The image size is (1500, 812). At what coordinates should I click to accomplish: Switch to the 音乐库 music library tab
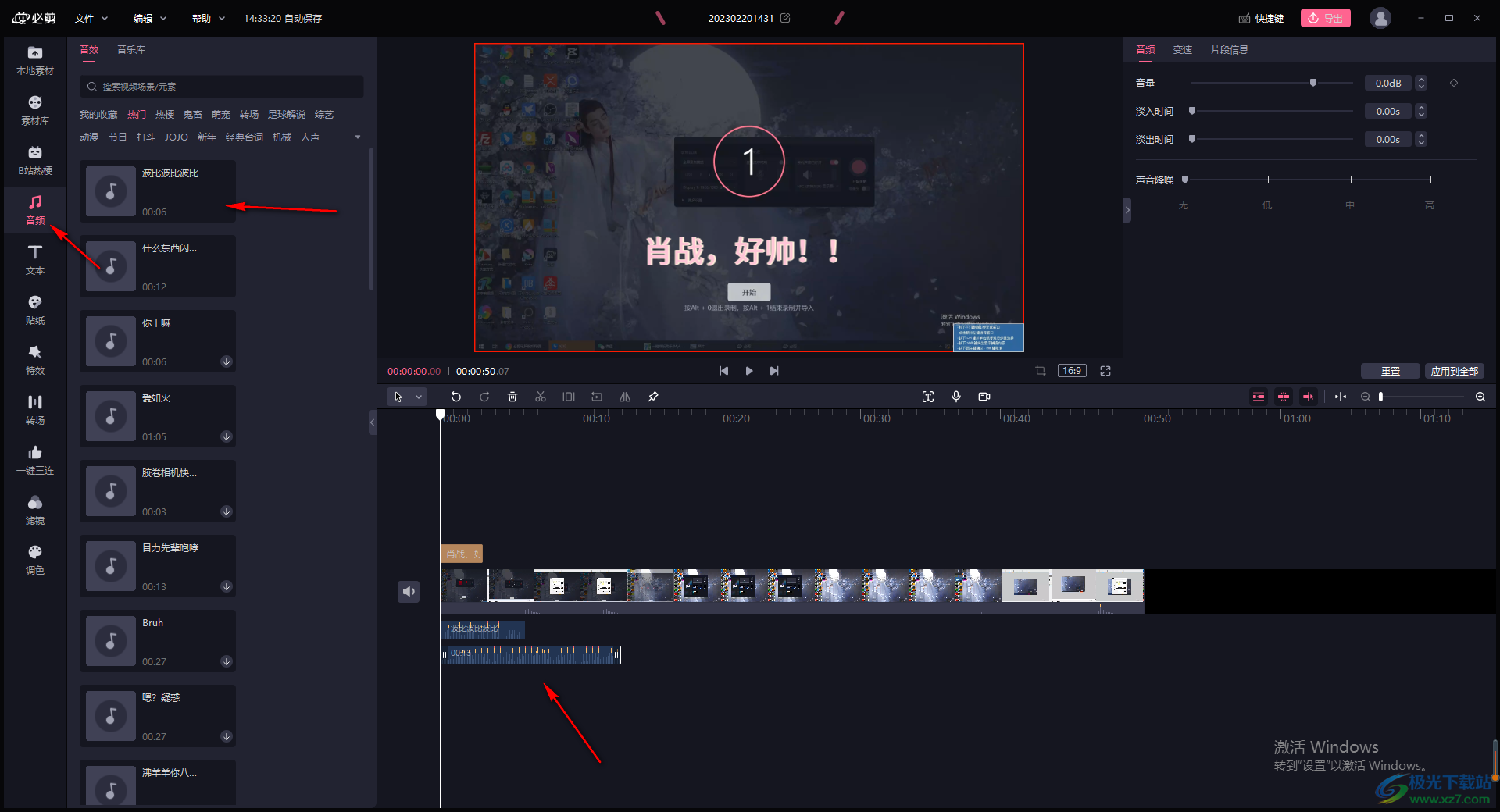pos(131,49)
